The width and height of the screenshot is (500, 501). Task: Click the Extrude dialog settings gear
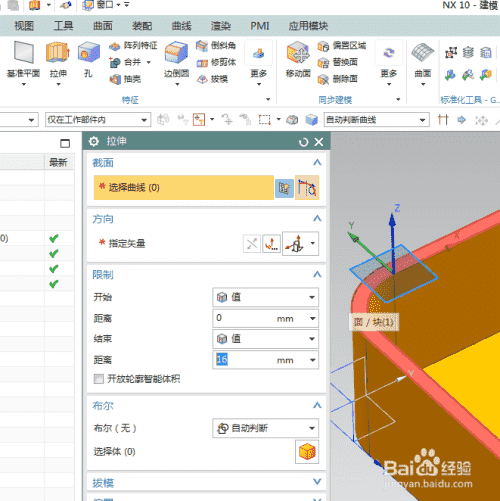pos(94,141)
